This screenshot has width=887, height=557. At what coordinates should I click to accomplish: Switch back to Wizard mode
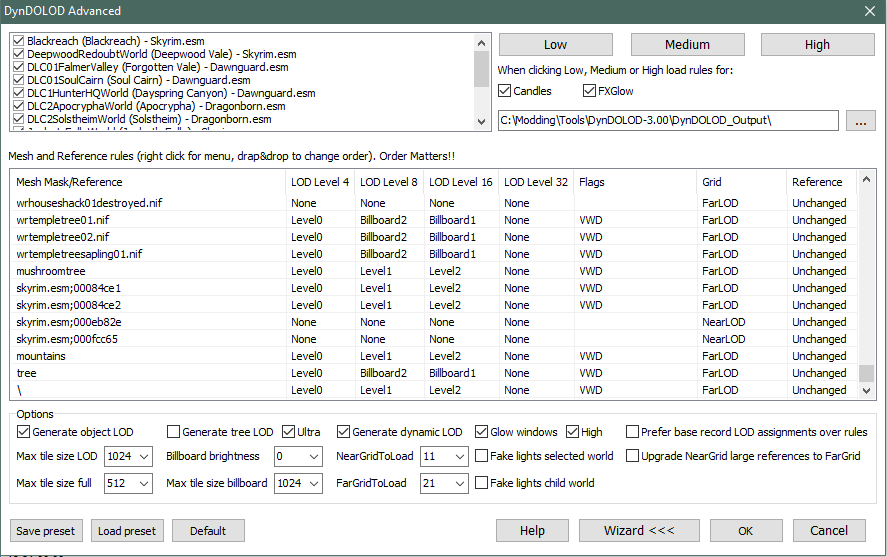tap(639, 531)
